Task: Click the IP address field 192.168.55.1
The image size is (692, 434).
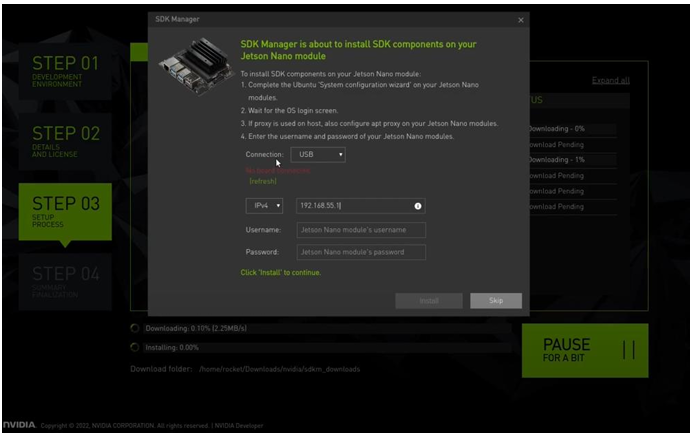Action: (x=352, y=205)
